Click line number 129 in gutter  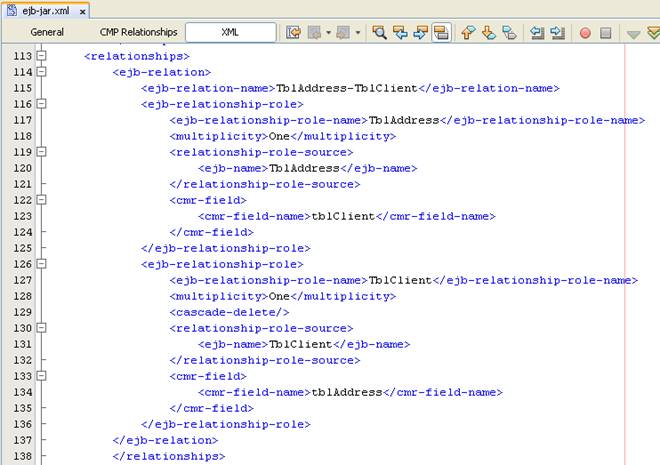tap(22, 312)
